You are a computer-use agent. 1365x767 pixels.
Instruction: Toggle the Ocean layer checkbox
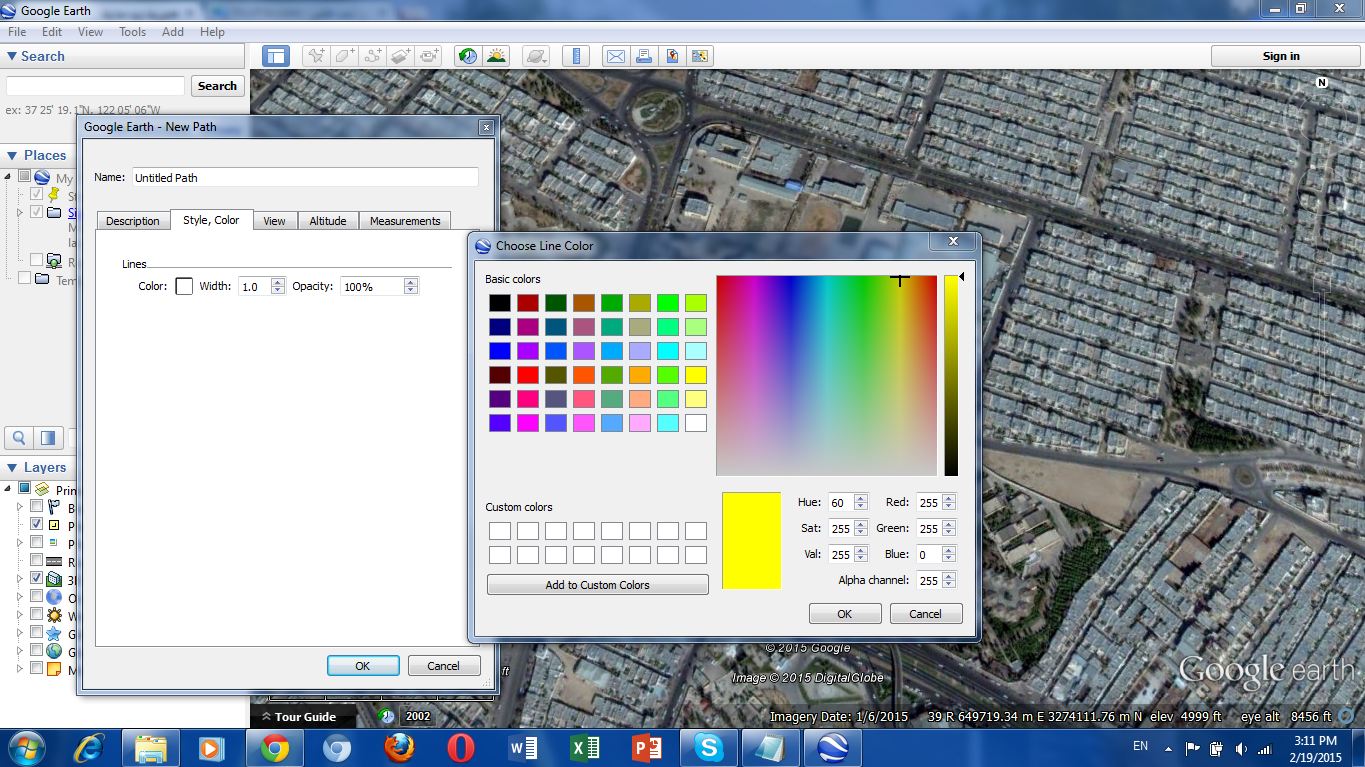click(36, 597)
